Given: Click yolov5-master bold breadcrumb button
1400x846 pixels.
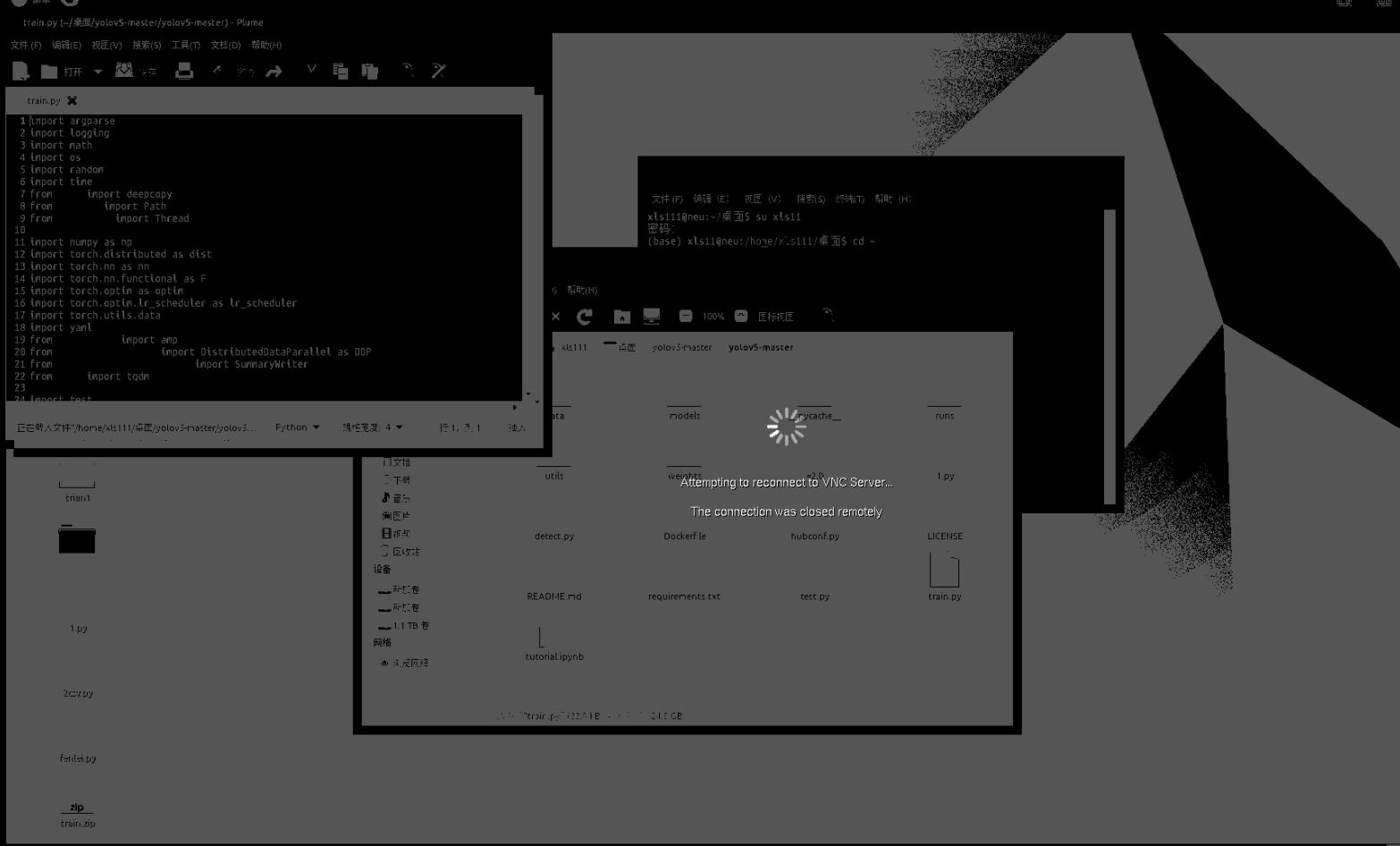Looking at the screenshot, I should 761,348.
